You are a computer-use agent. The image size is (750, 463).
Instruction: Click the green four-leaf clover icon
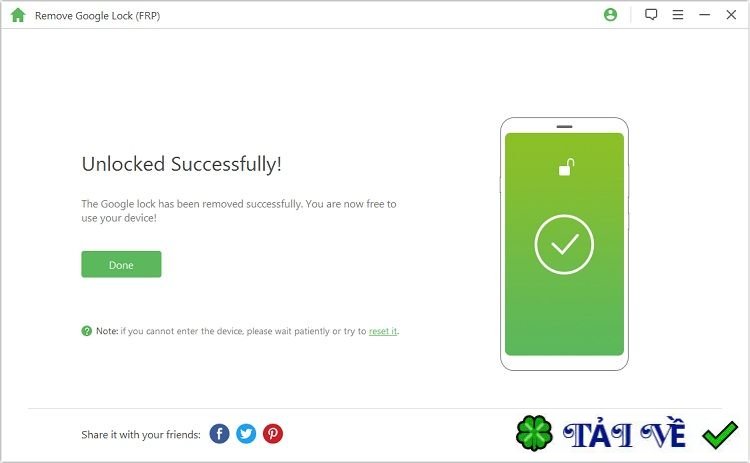pyautogui.click(x=534, y=433)
